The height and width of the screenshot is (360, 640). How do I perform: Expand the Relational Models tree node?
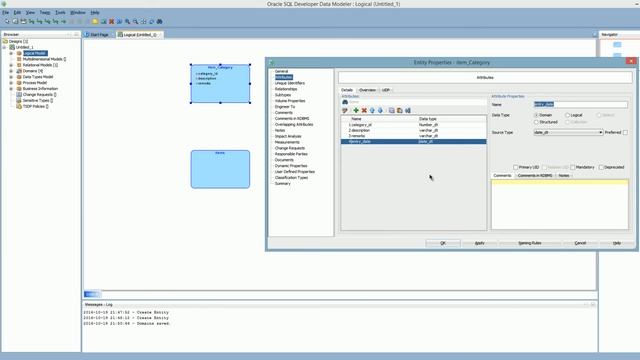pyautogui.click(x=11, y=65)
